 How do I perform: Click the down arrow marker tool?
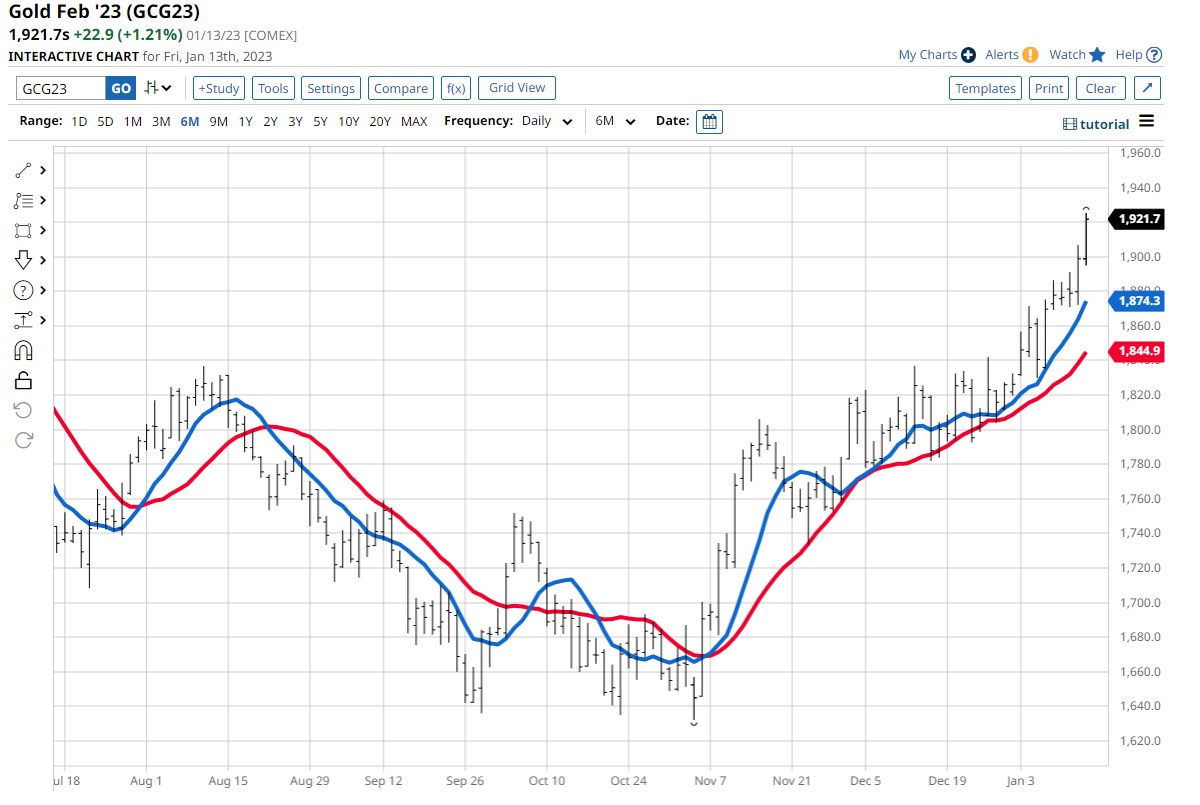pos(24,260)
